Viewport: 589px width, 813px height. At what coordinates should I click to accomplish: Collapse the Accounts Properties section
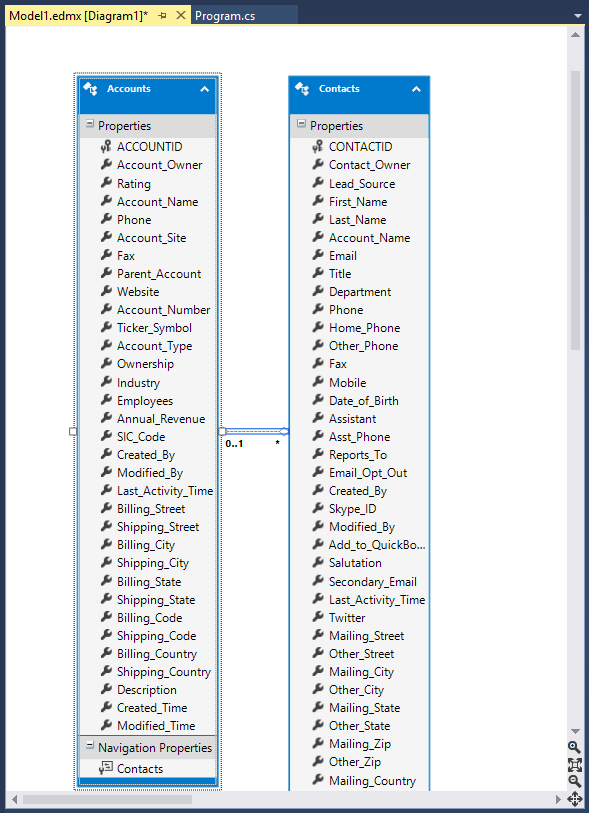coord(90,124)
